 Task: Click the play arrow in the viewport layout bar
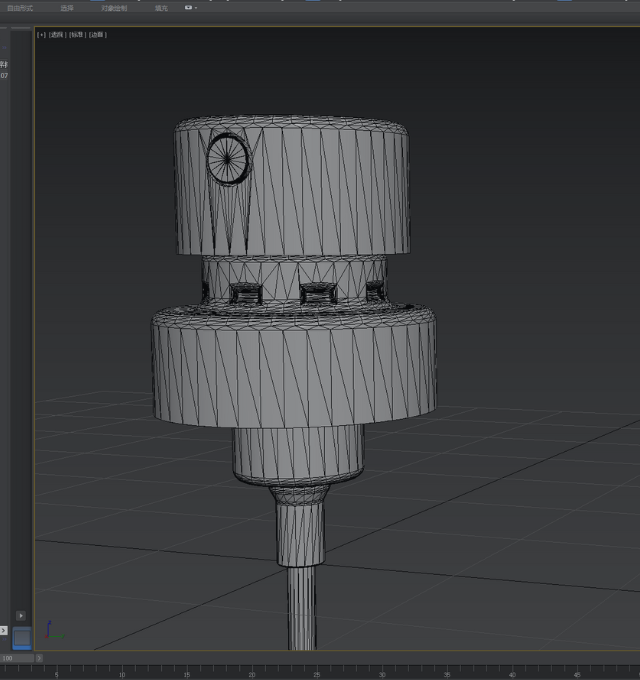click(x=21, y=615)
